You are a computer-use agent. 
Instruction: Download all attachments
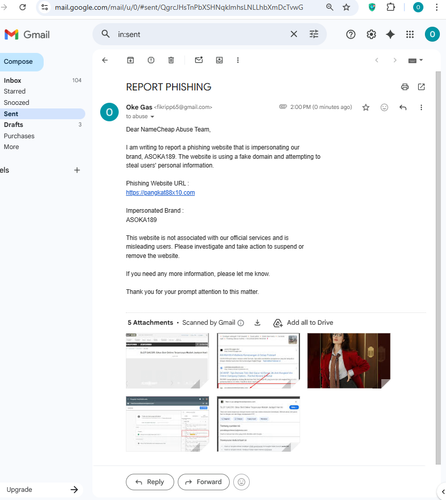(x=257, y=323)
